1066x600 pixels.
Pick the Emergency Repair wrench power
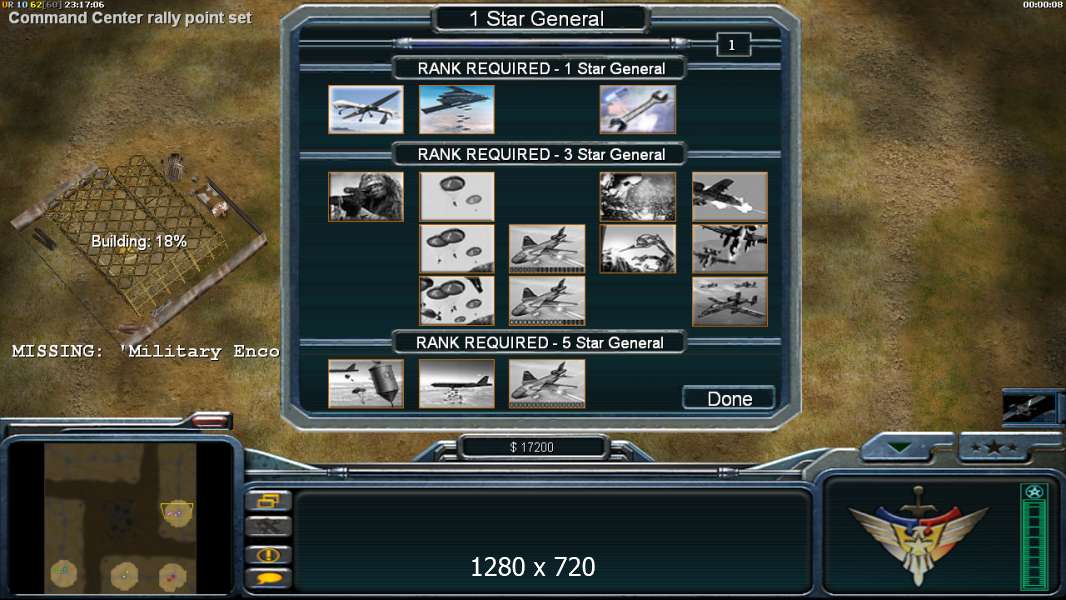(638, 109)
